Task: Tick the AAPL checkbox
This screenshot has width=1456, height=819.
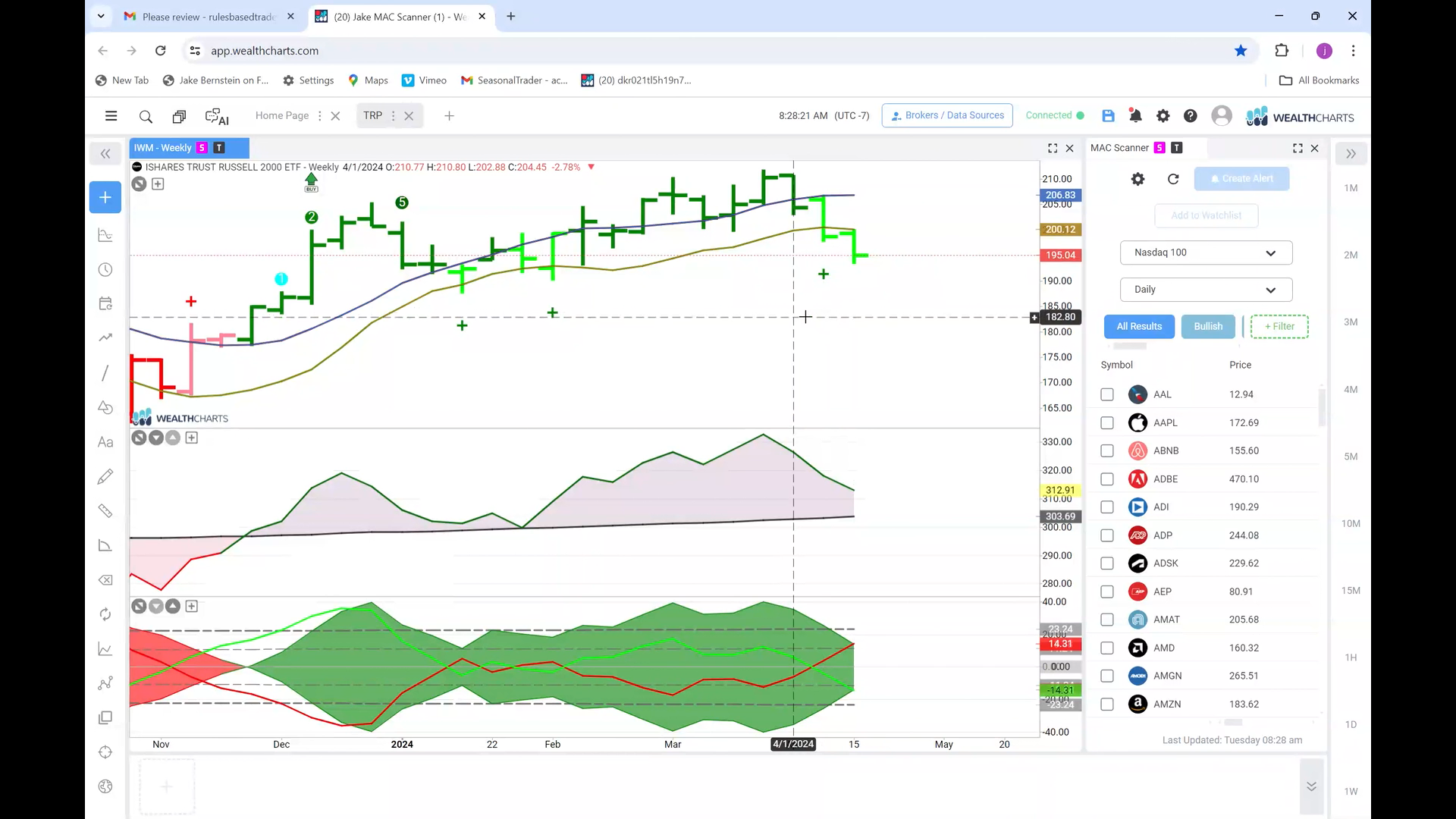Action: tap(1107, 422)
